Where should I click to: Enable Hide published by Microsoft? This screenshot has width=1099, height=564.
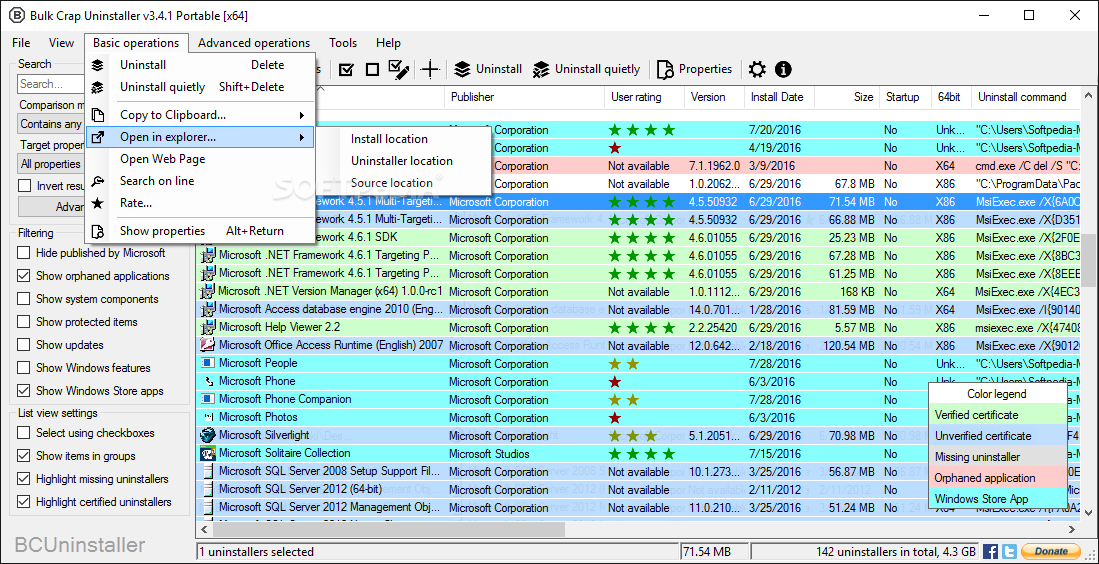coord(24,253)
